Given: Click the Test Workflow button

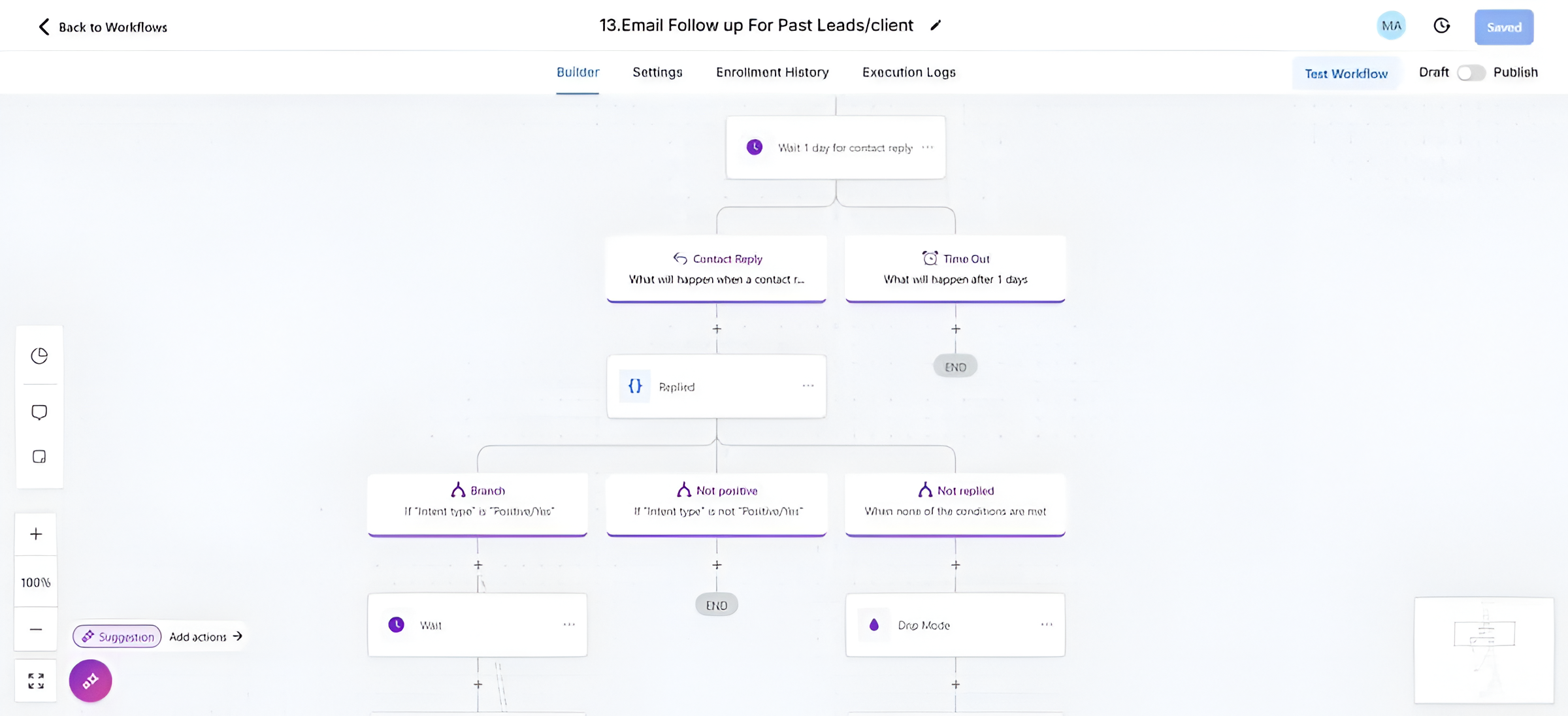Looking at the screenshot, I should [1346, 73].
